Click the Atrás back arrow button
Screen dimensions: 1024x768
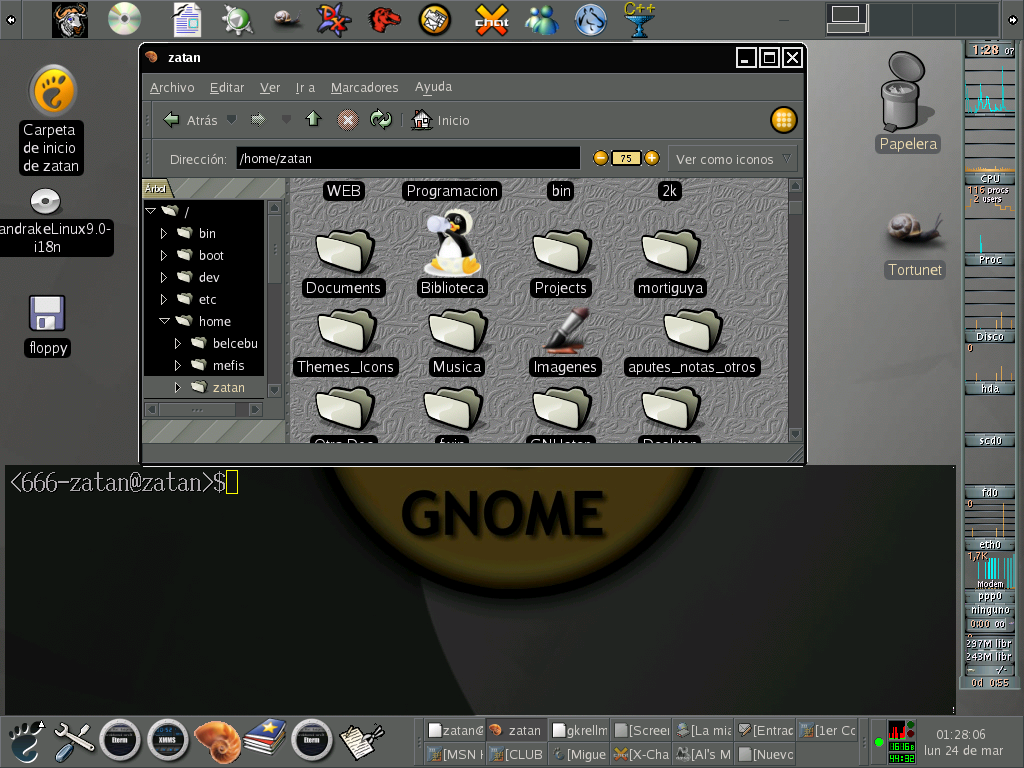(x=190, y=120)
